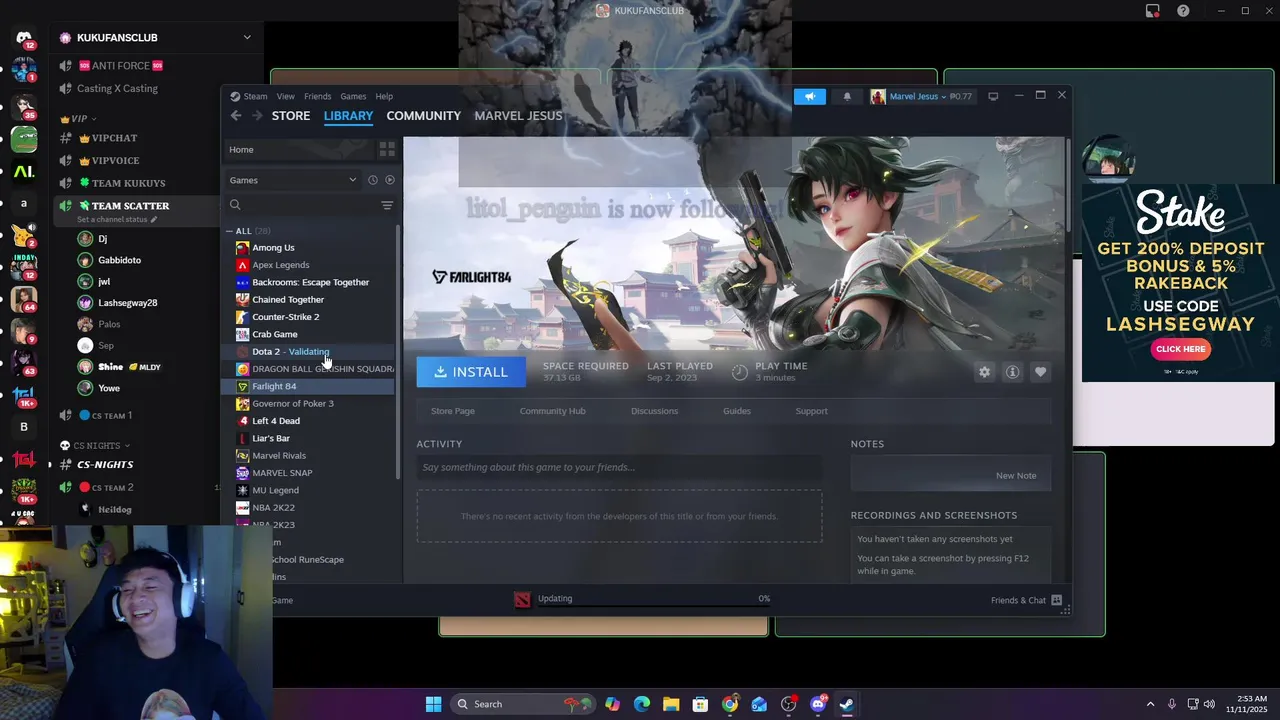Expand the Games collection dropdown

[x=293, y=180]
